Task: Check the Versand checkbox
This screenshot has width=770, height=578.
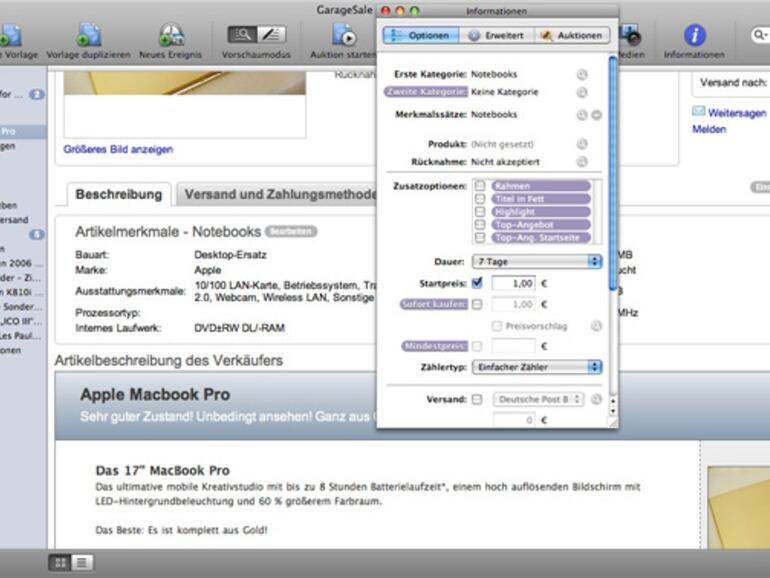Action: point(477,399)
